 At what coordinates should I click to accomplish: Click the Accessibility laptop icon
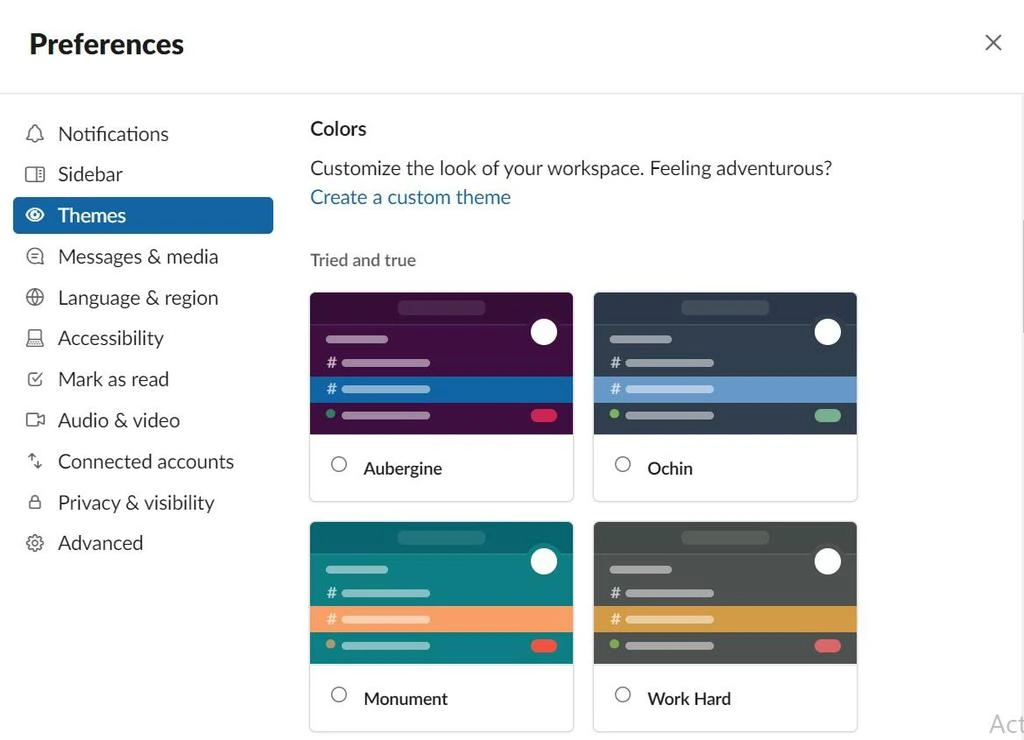point(35,339)
